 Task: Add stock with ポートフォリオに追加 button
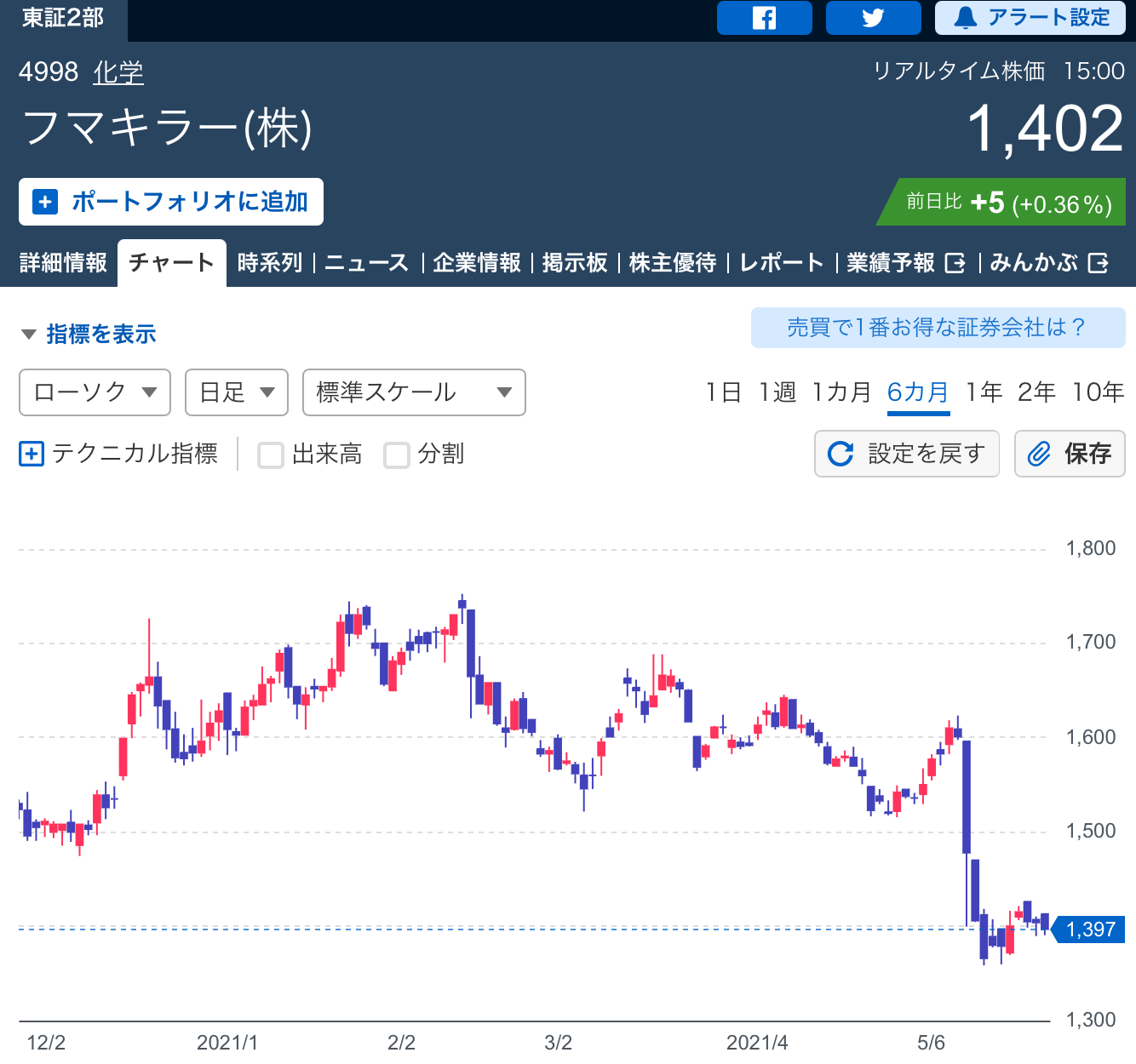pyautogui.click(x=171, y=202)
